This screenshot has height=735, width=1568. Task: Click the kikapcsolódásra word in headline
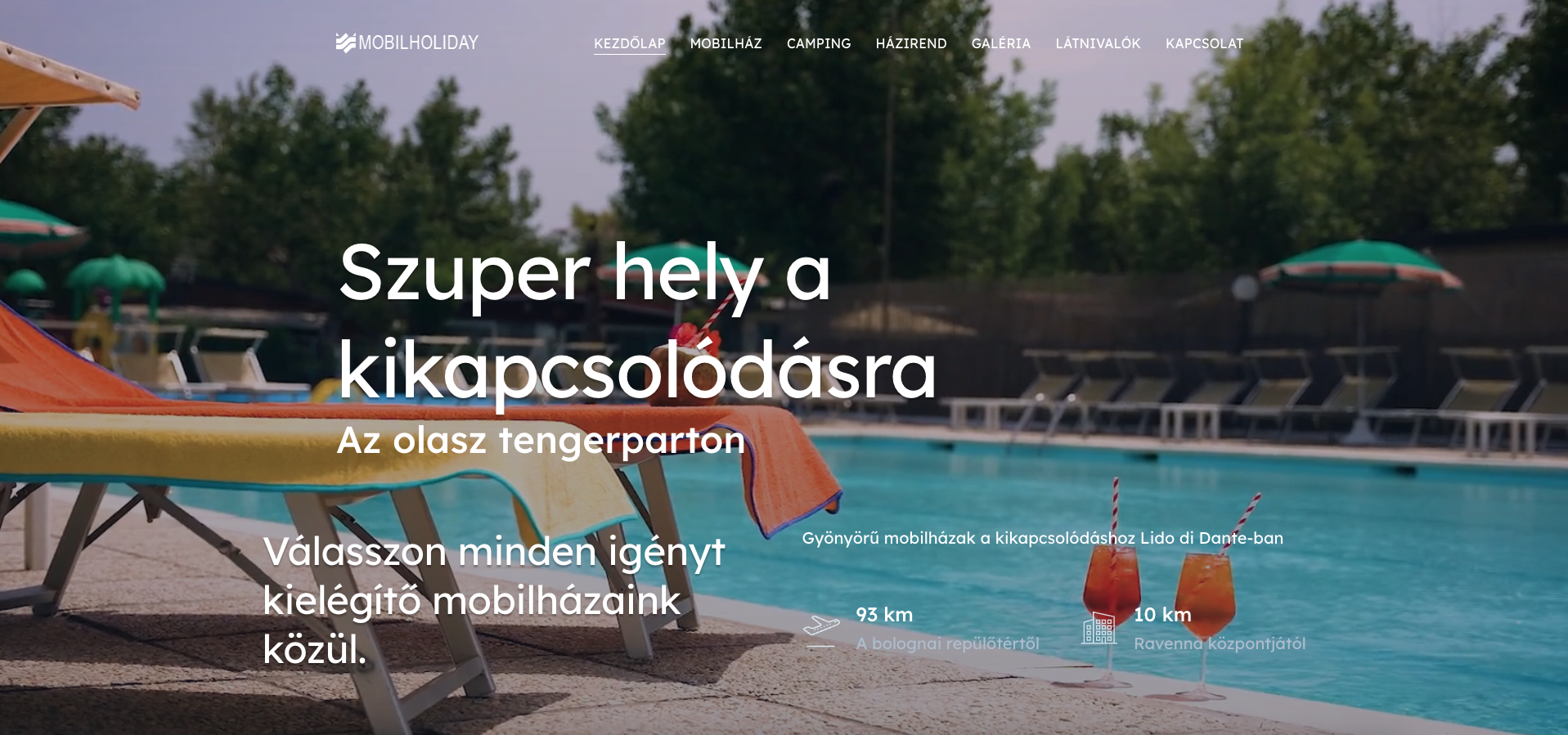[x=637, y=369]
